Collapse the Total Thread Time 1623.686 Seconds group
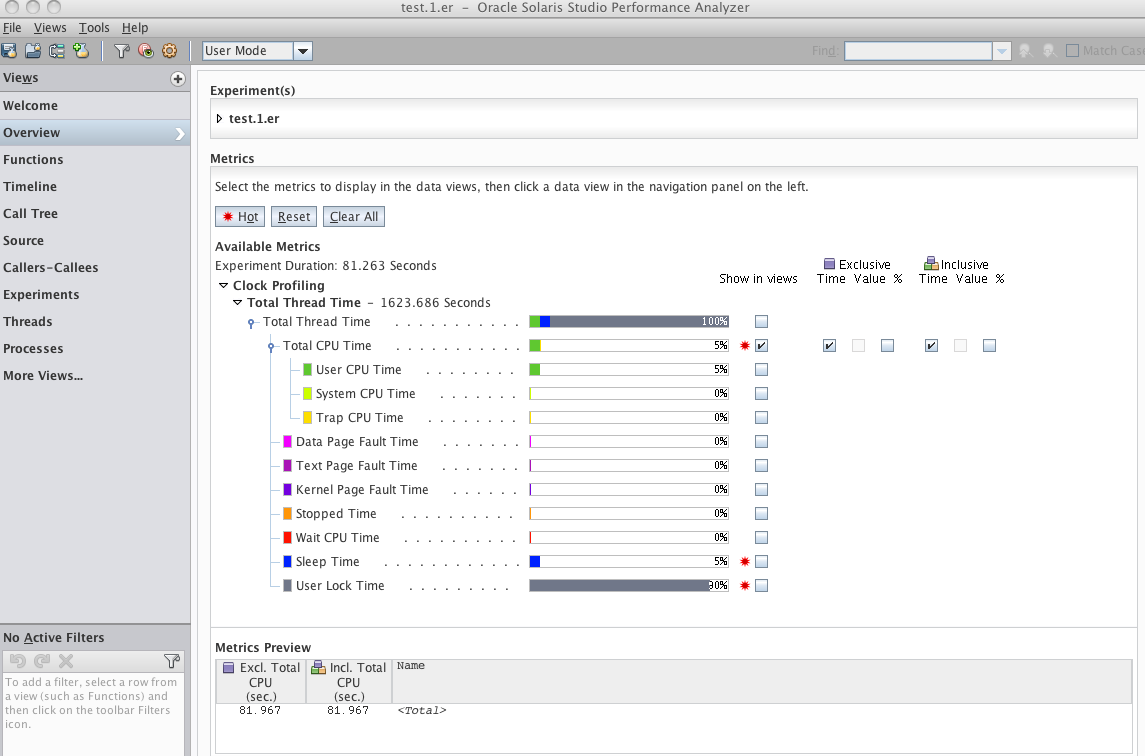Image resolution: width=1145 pixels, height=756 pixels. tap(237, 302)
